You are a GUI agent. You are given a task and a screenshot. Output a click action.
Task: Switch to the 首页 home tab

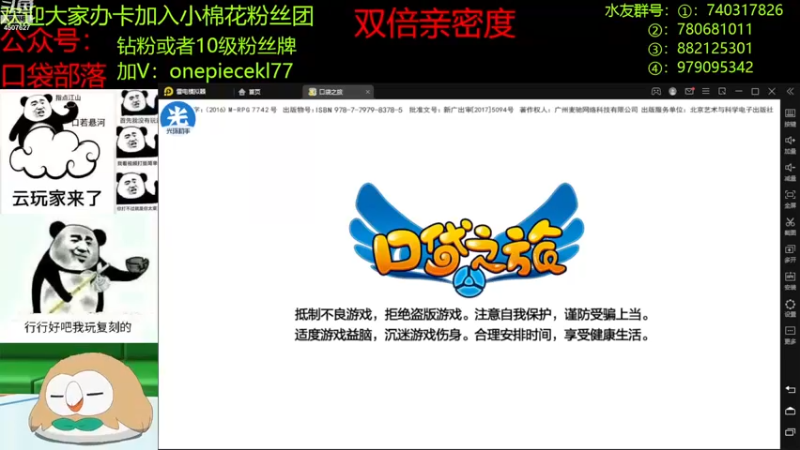249,92
